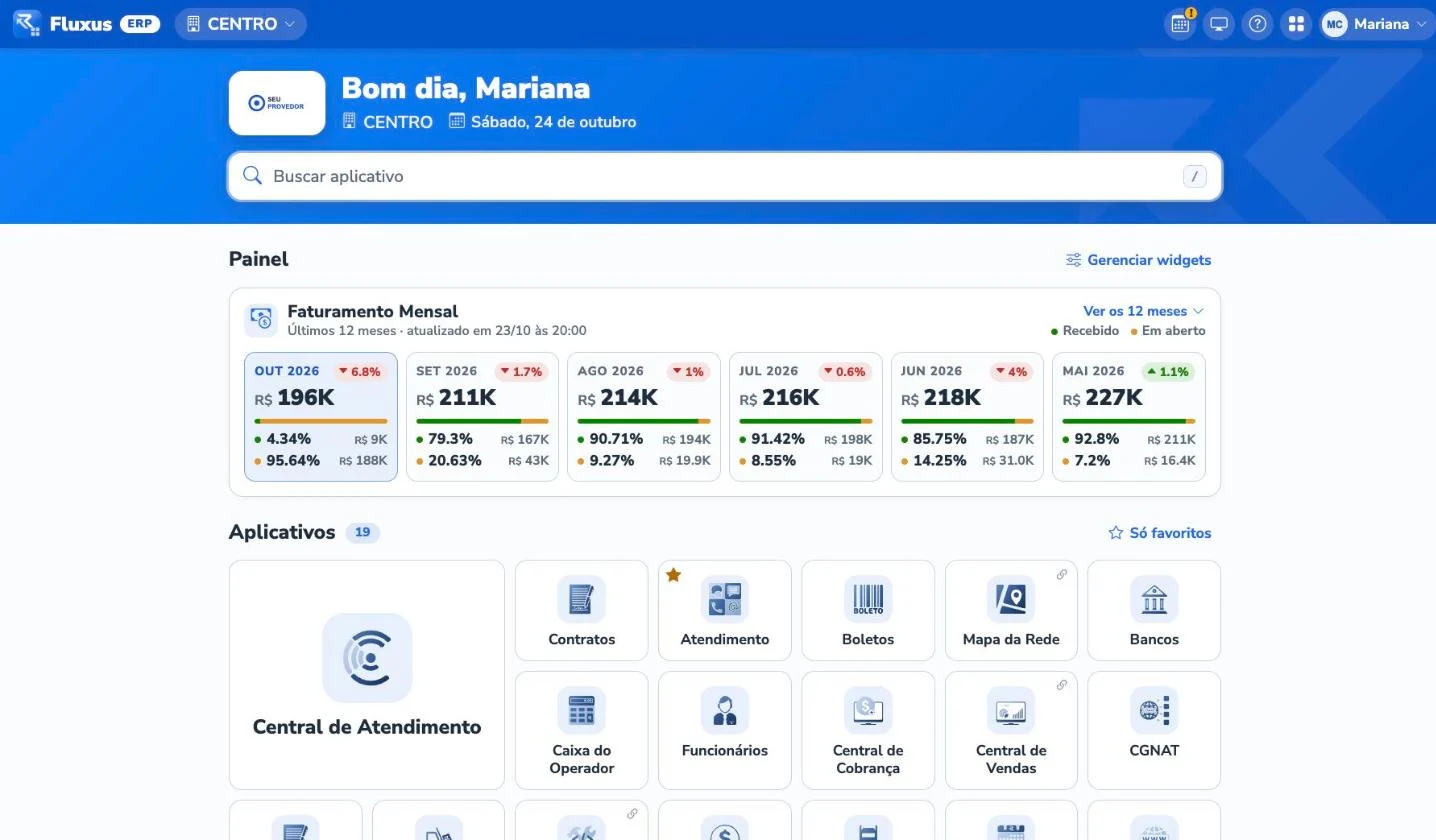Screen dimensions: 1436x840
Task: Select the MAI 2026 billing card
Action: (1129, 417)
